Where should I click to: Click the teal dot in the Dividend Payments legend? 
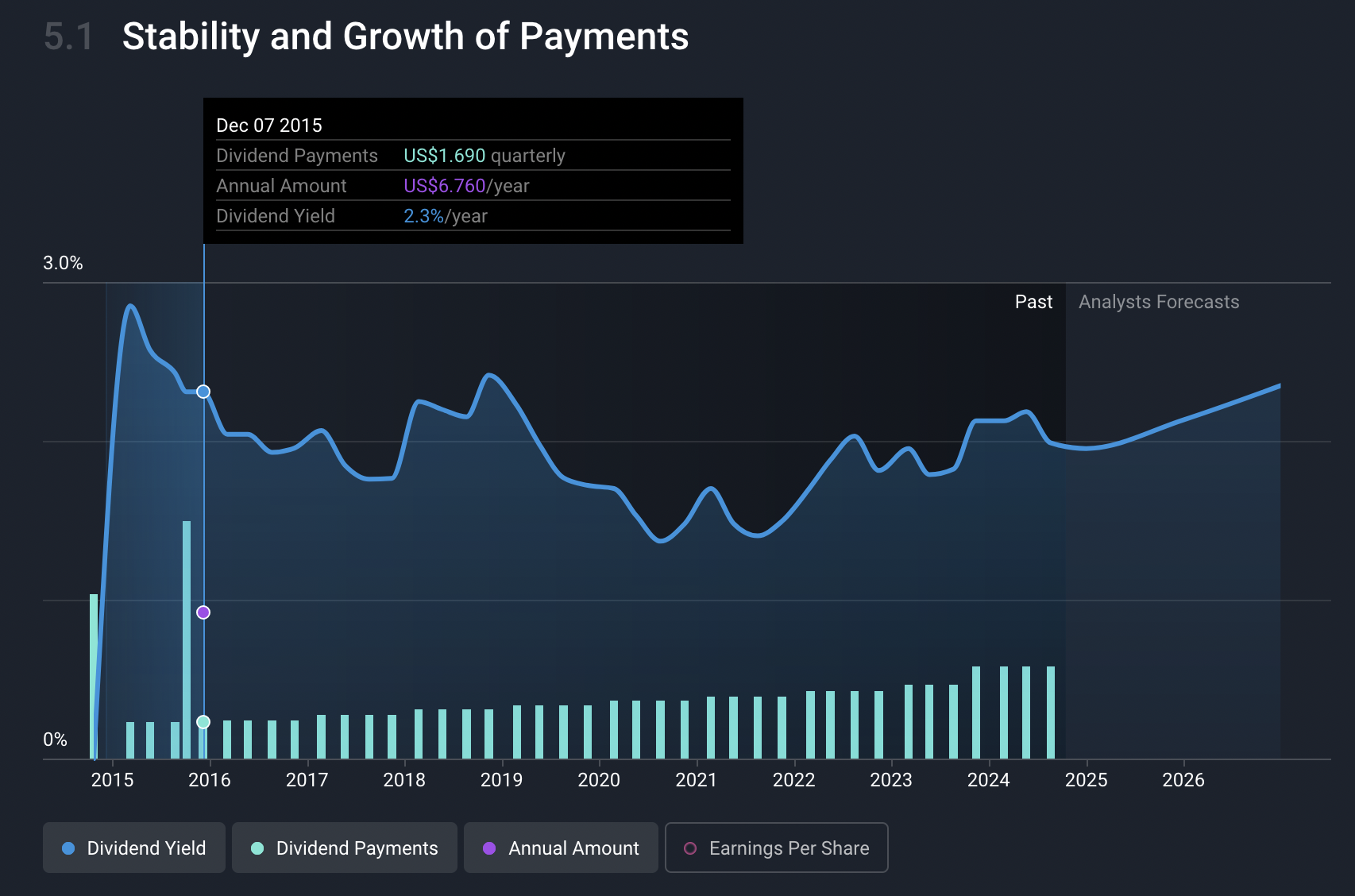[257, 848]
